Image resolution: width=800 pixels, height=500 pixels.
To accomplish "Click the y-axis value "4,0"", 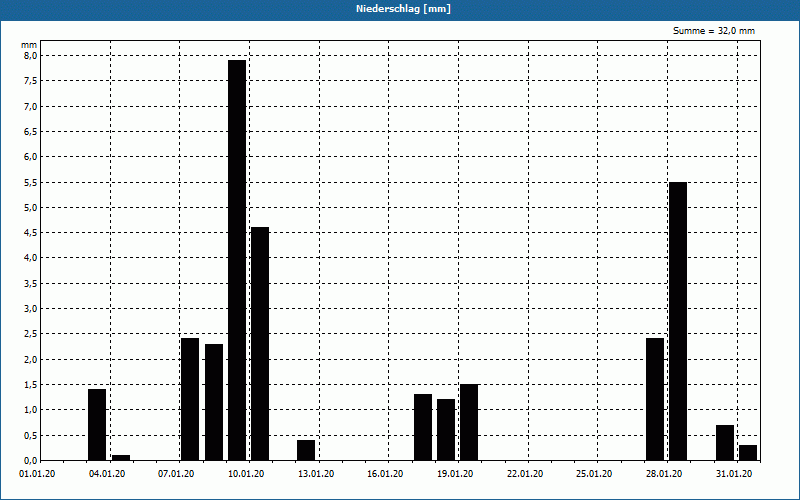I will pyautogui.click(x=31, y=258).
